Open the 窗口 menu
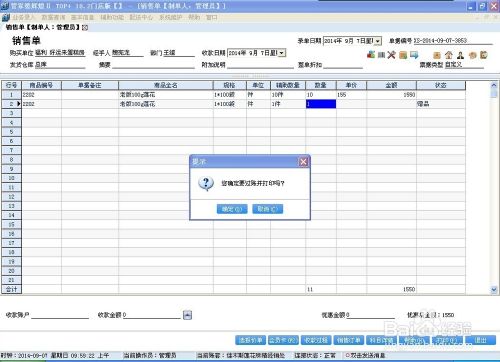The height and width of the screenshot is (362, 500). click(211, 17)
